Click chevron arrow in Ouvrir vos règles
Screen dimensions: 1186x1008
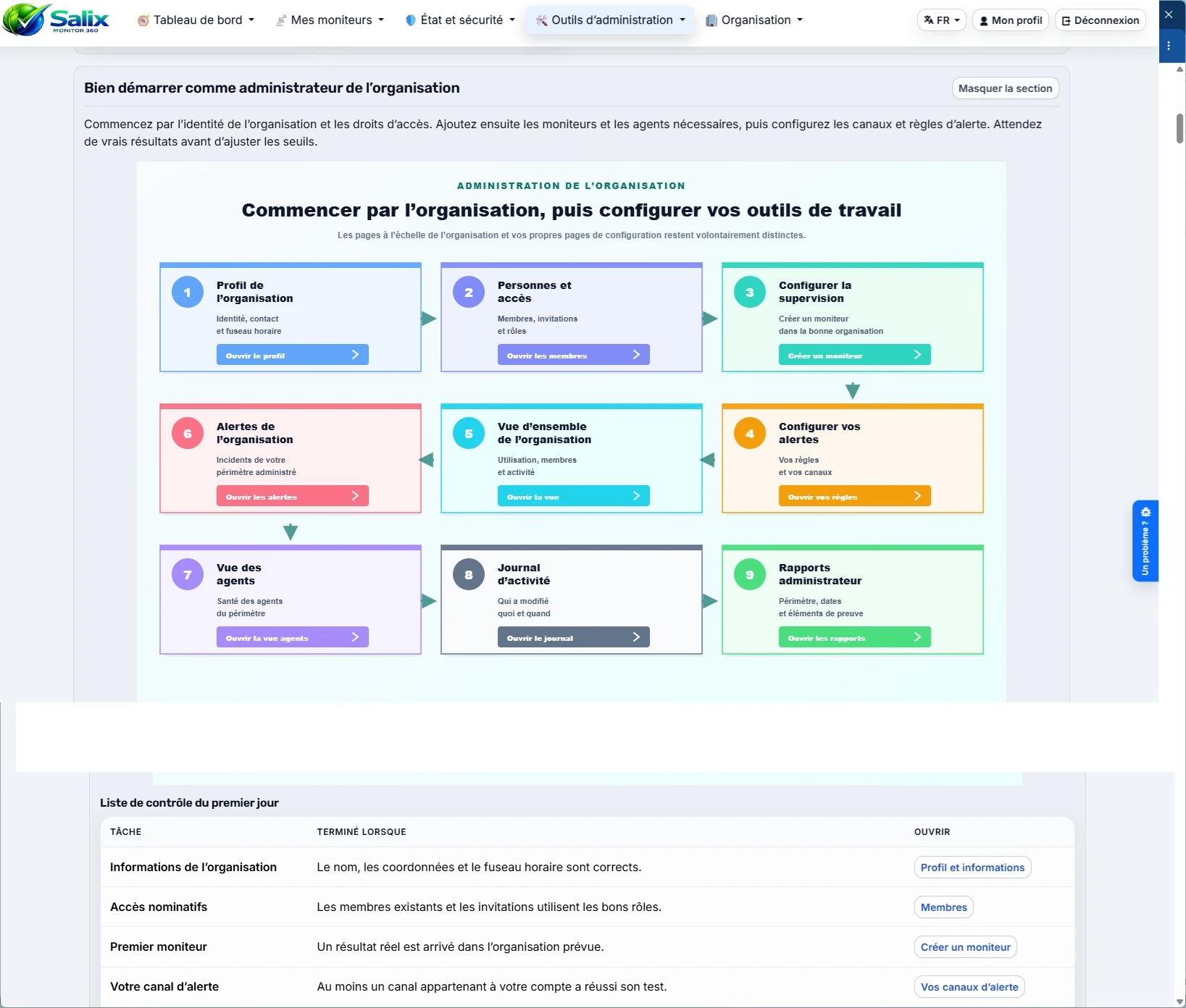917,496
